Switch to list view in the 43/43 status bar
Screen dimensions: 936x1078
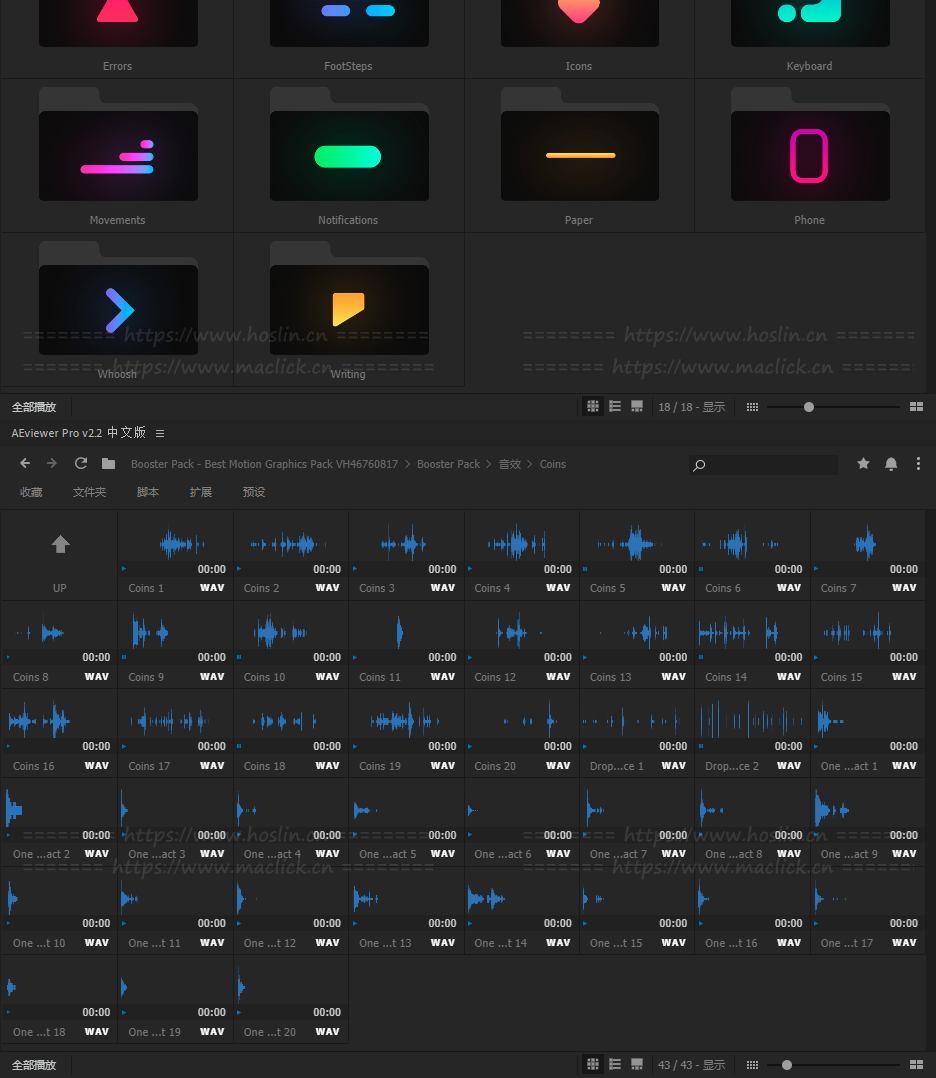pos(615,1065)
